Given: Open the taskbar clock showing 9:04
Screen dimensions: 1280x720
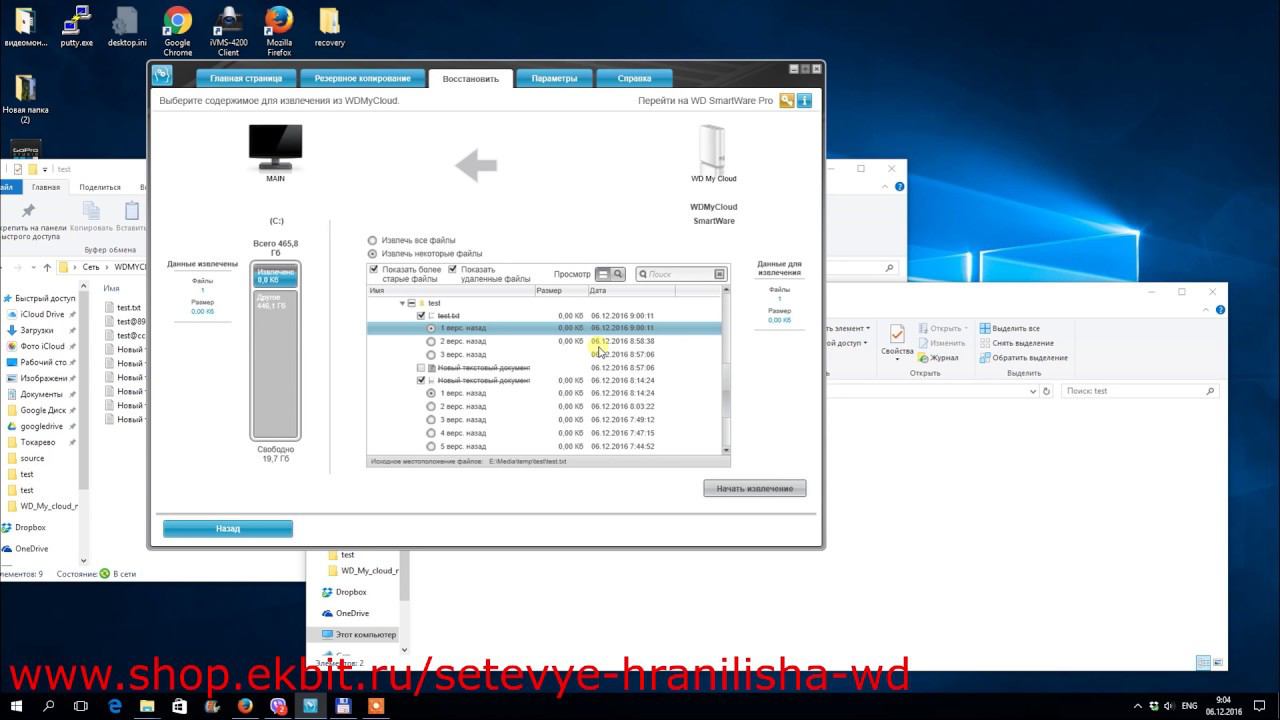Looking at the screenshot, I should [1224, 706].
